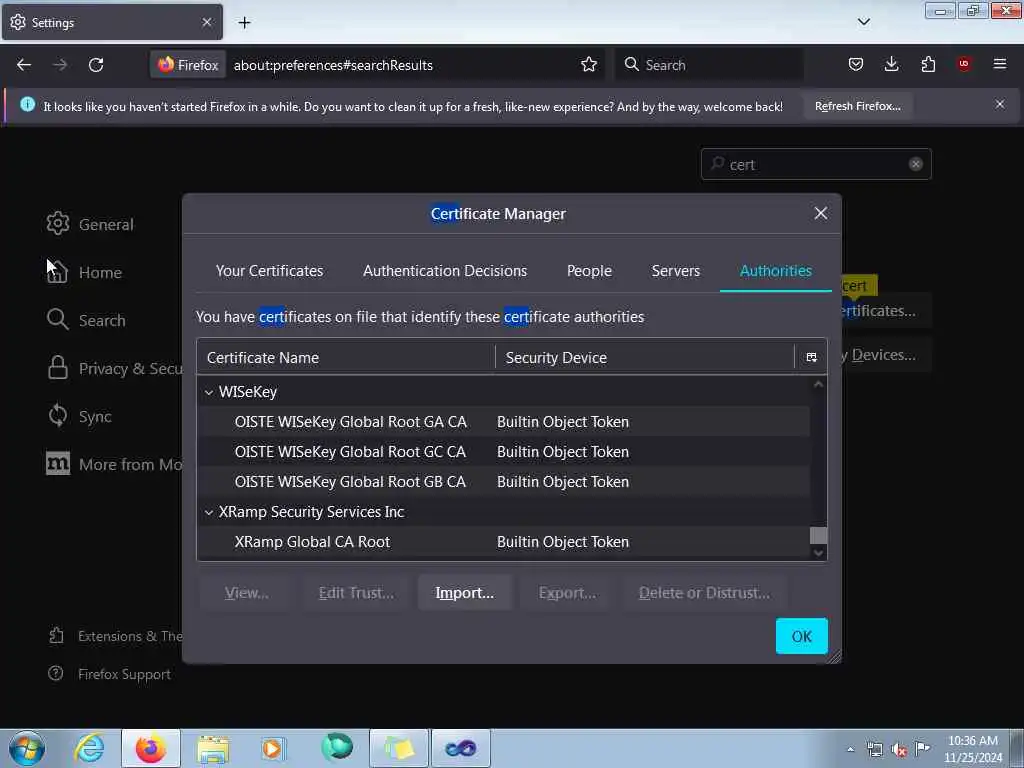Viewport: 1024px width, 768px height.
Task: Open the Pocket save icon
Action: tap(856, 64)
